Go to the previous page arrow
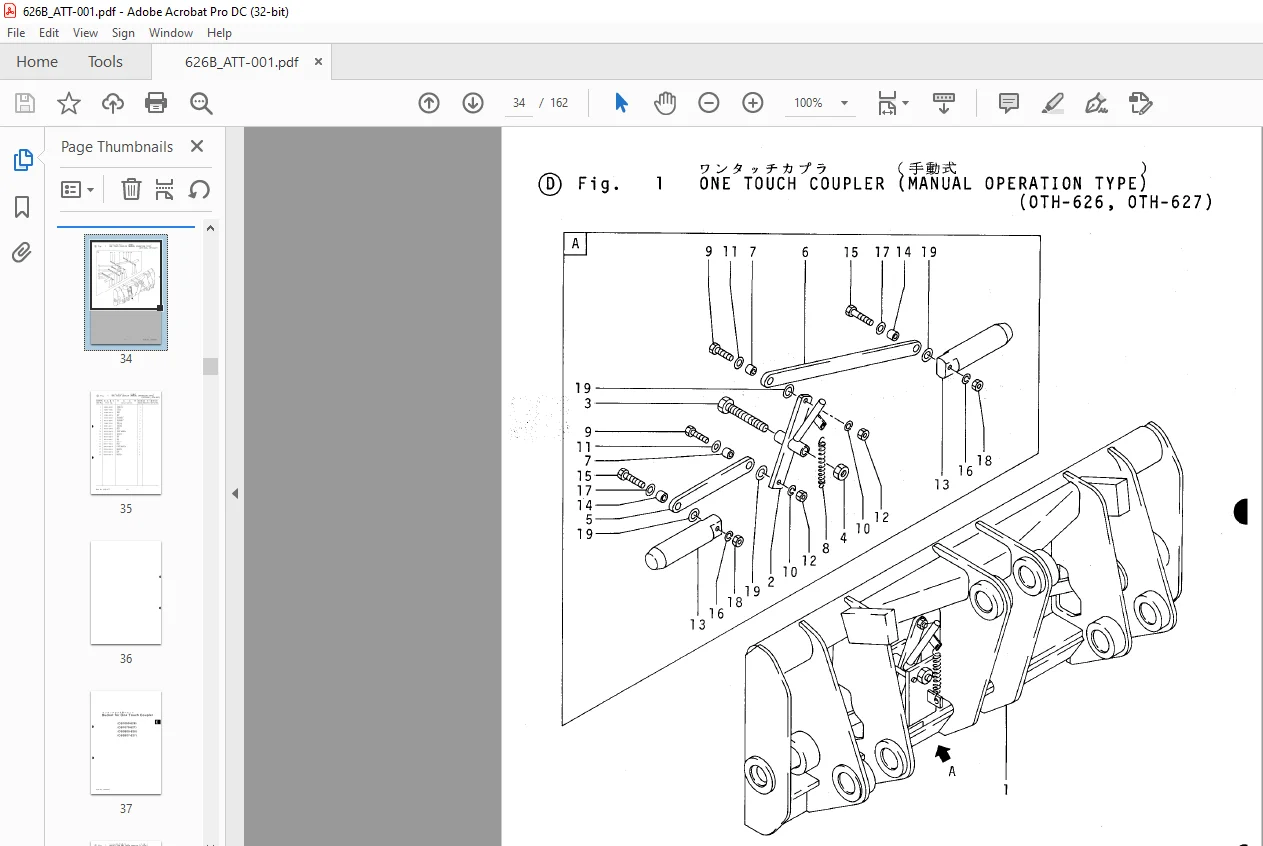1263x846 pixels. pos(429,103)
